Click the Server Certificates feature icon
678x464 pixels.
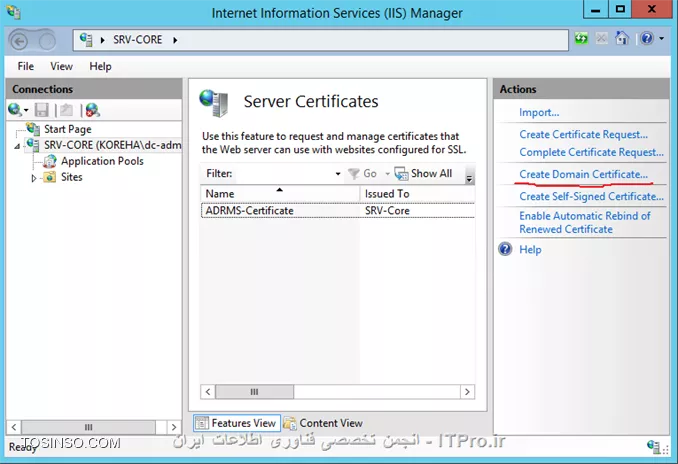click(214, 103)
